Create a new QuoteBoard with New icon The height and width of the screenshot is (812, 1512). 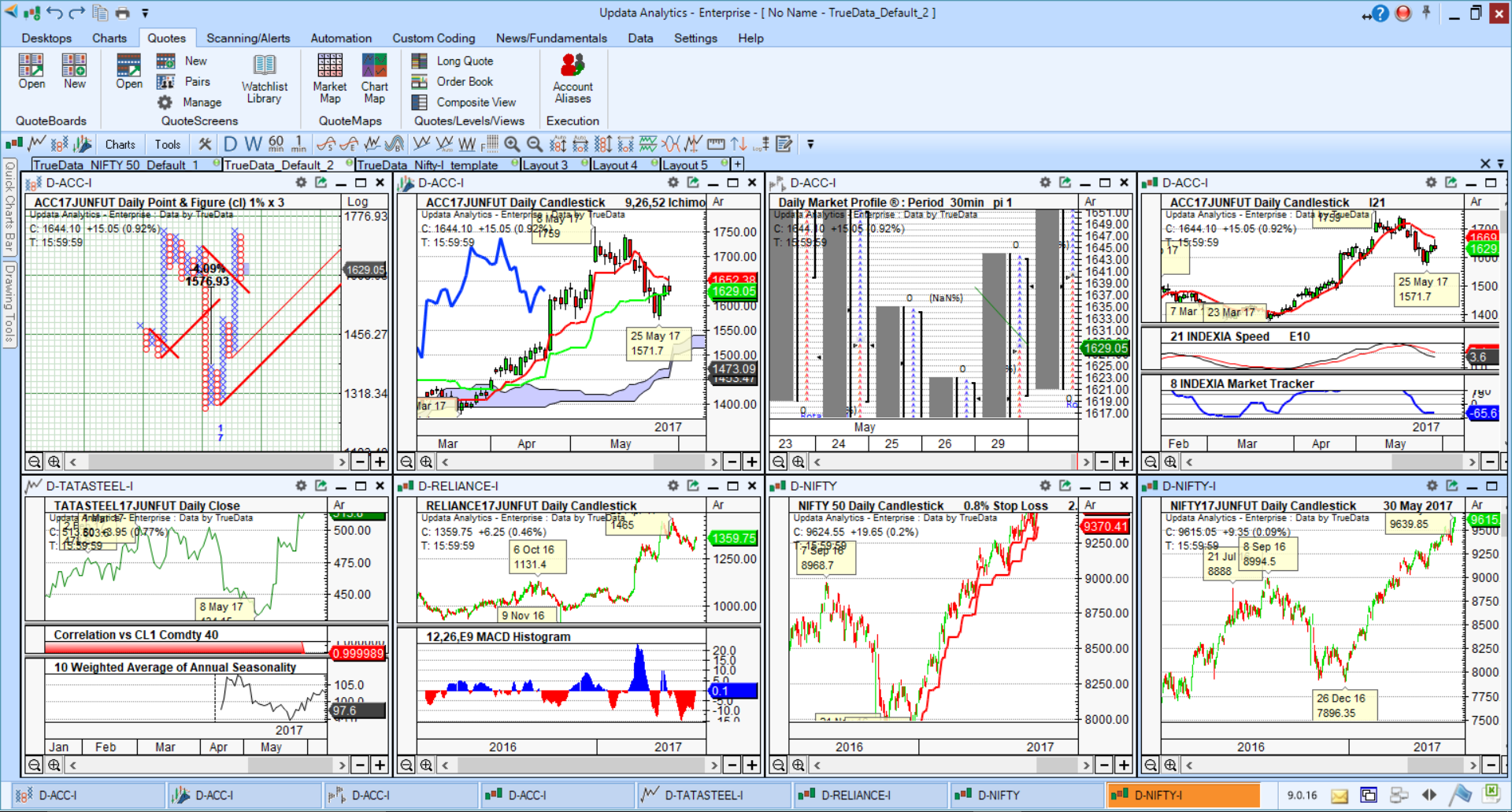click(75, 71)
